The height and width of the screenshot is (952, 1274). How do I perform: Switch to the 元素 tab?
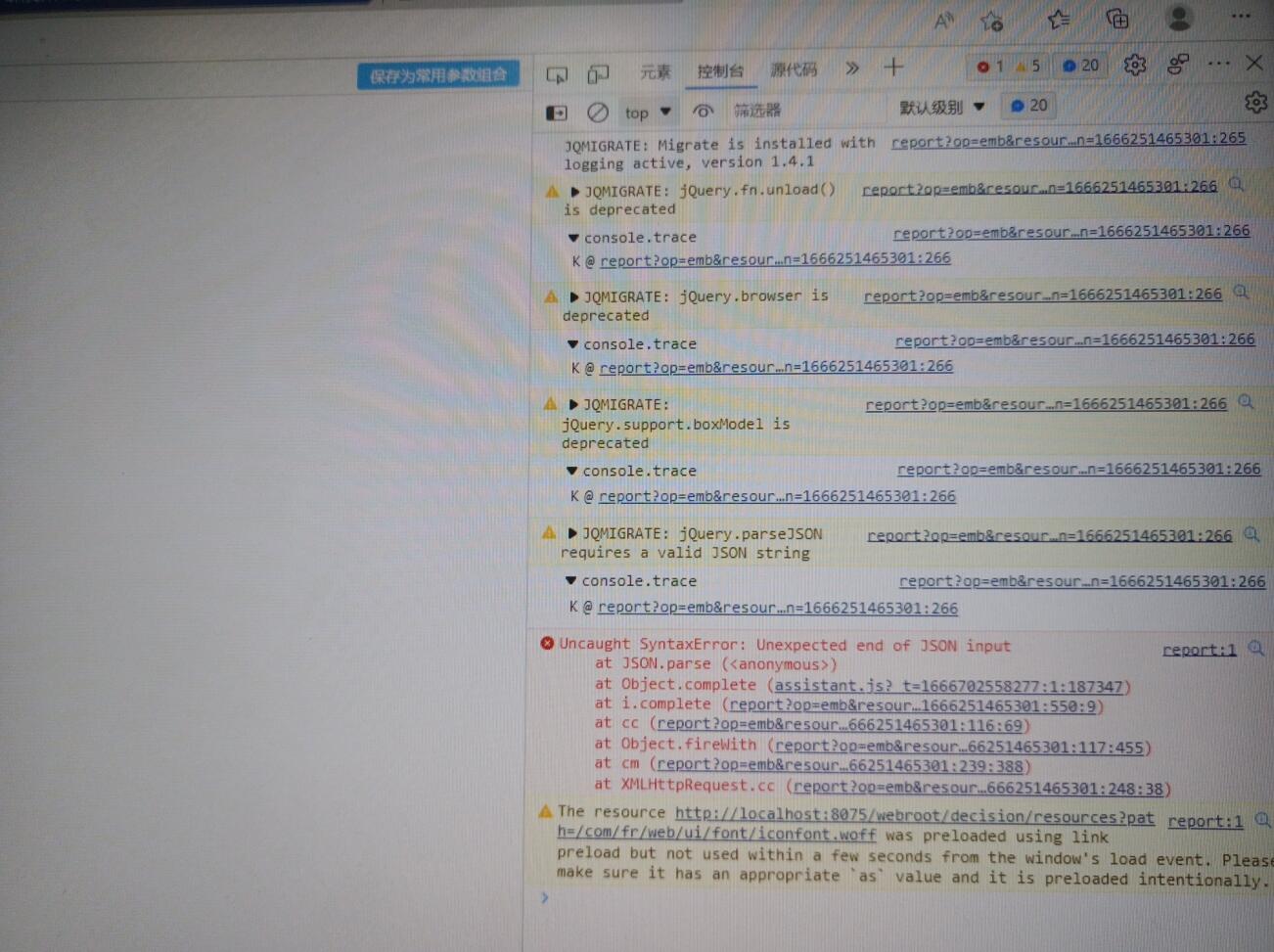click(656, 71)
